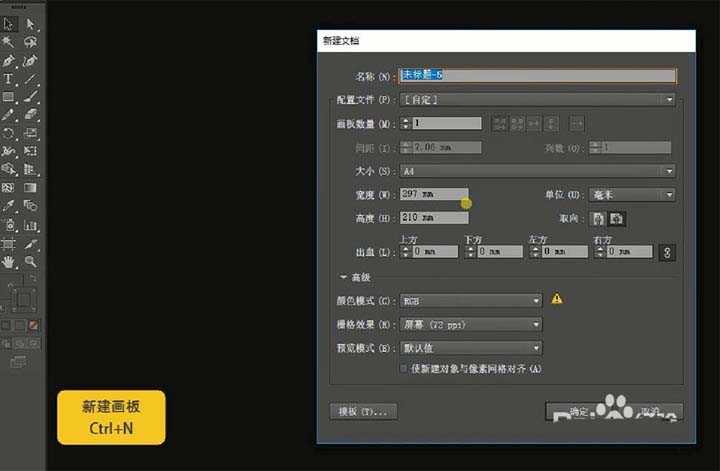The width and height of the screenshot is (720, 471).
Task: Select the Gradient tool
Action: pos(30,188)
